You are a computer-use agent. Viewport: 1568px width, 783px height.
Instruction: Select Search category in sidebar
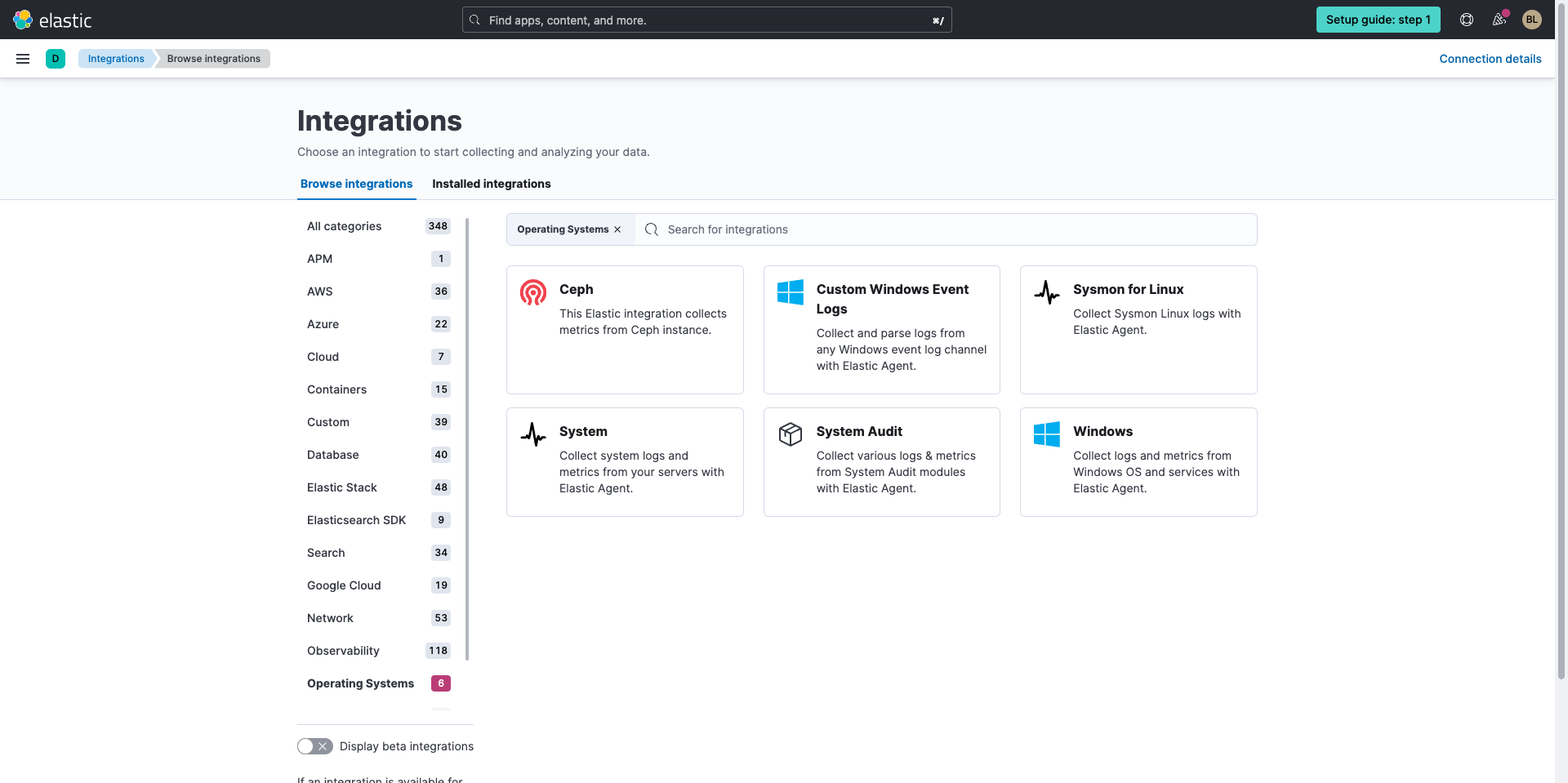(x=379, y=553)
